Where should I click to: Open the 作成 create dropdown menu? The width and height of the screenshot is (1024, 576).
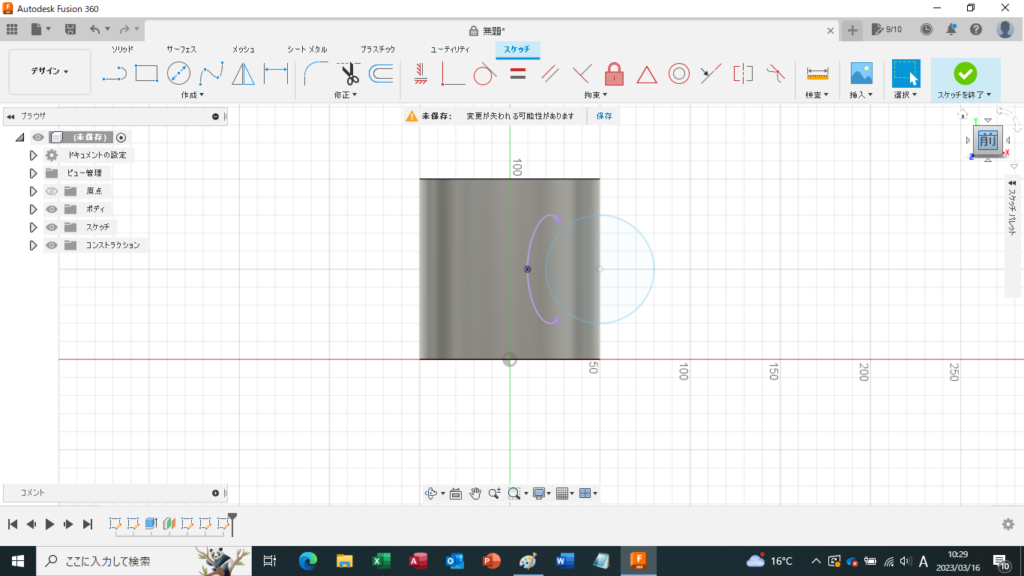192,95
